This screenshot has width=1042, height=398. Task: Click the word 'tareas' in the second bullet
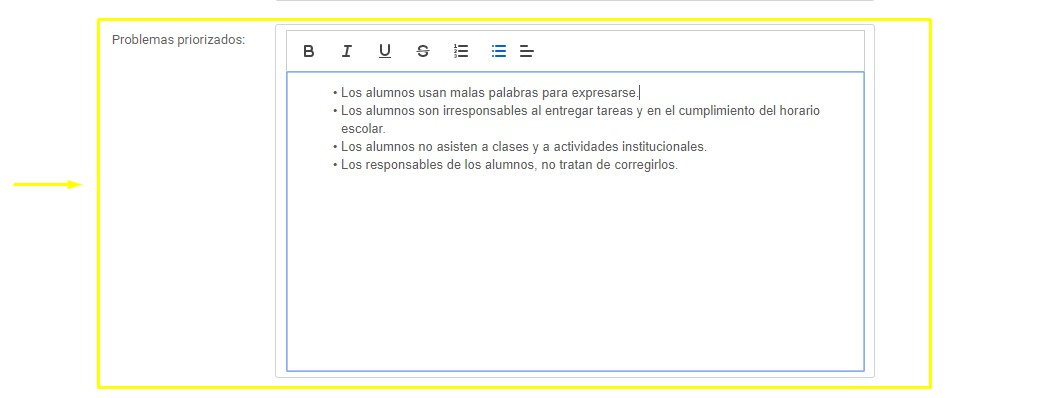point(615,111)
